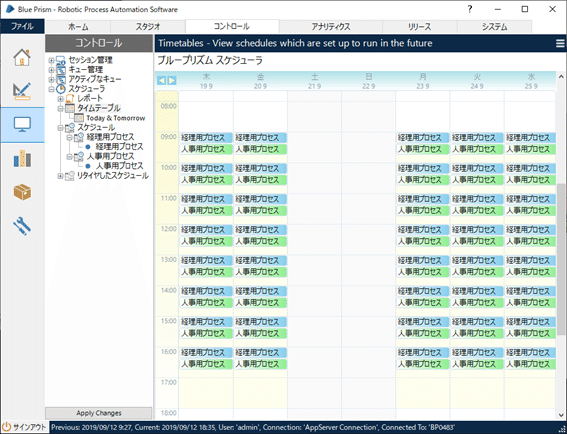Image resolution: width=567 pixels, height=434 pixels.
Task: Click the status bar connection info text
Action: 253,427
